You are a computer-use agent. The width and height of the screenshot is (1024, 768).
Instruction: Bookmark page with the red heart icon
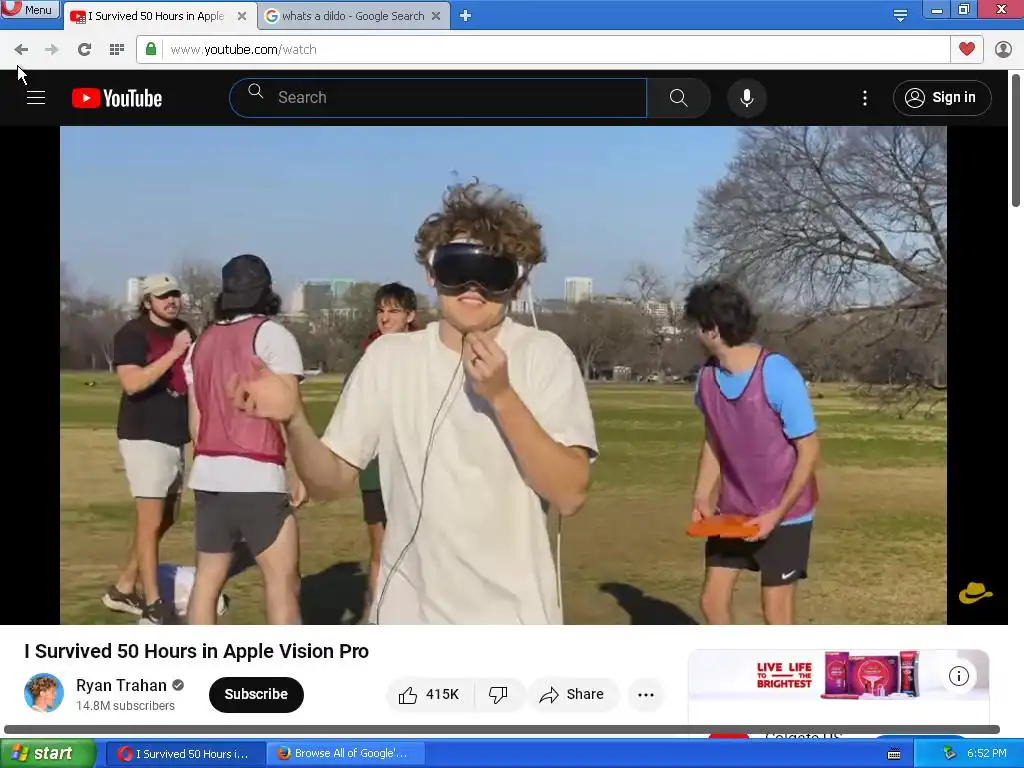967,49
